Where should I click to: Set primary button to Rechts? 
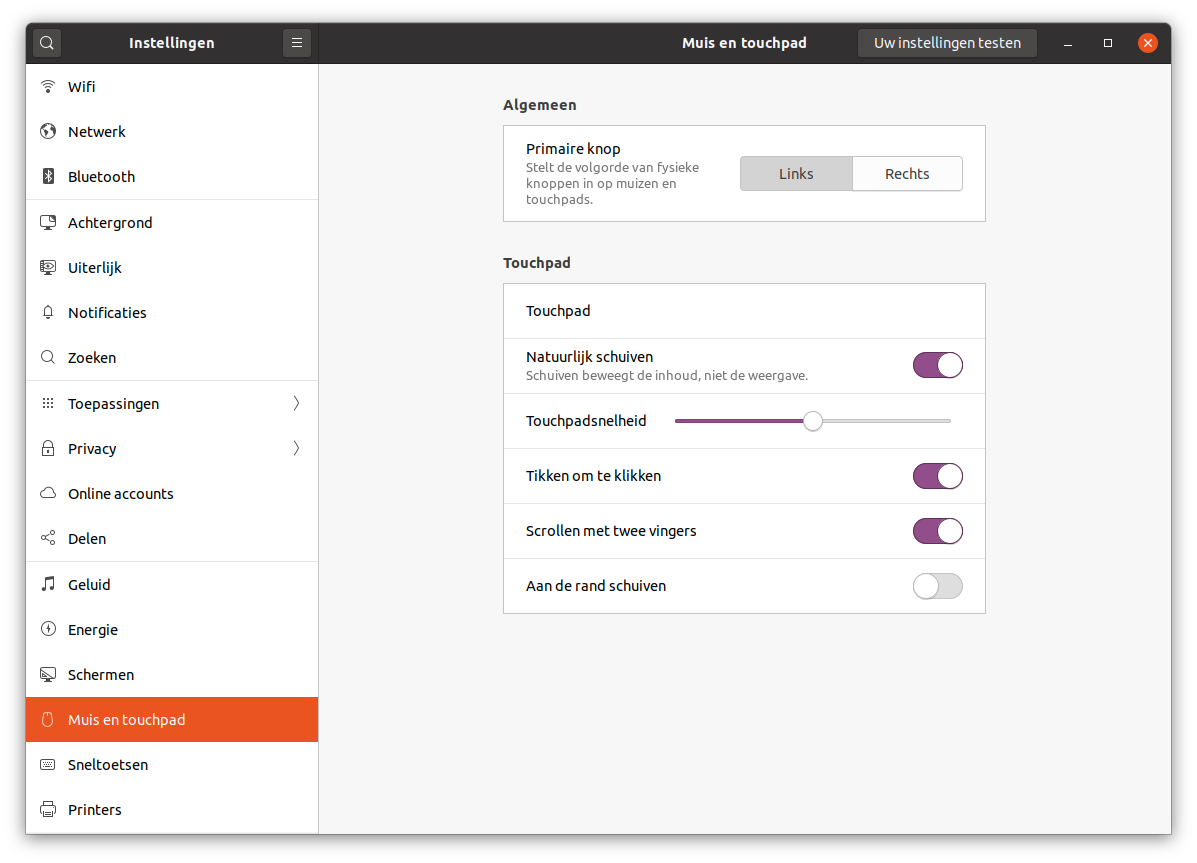point(907,174)
